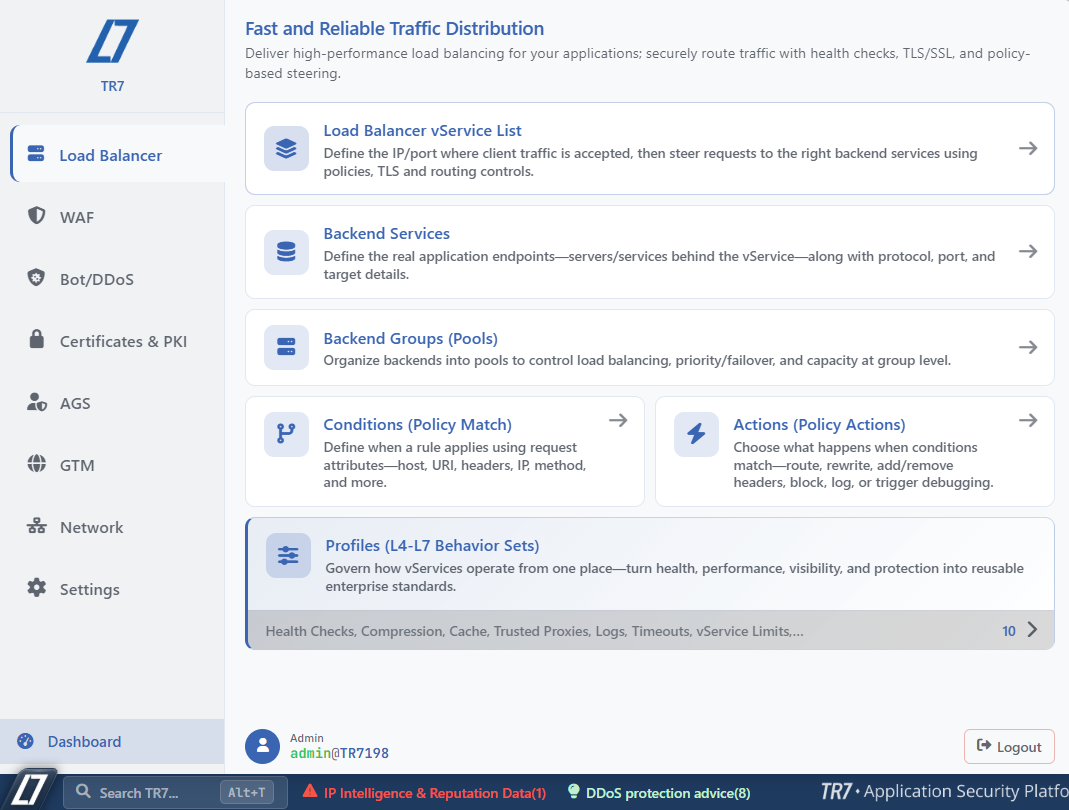Click the green lightbulb advice icon

[574, 791]
